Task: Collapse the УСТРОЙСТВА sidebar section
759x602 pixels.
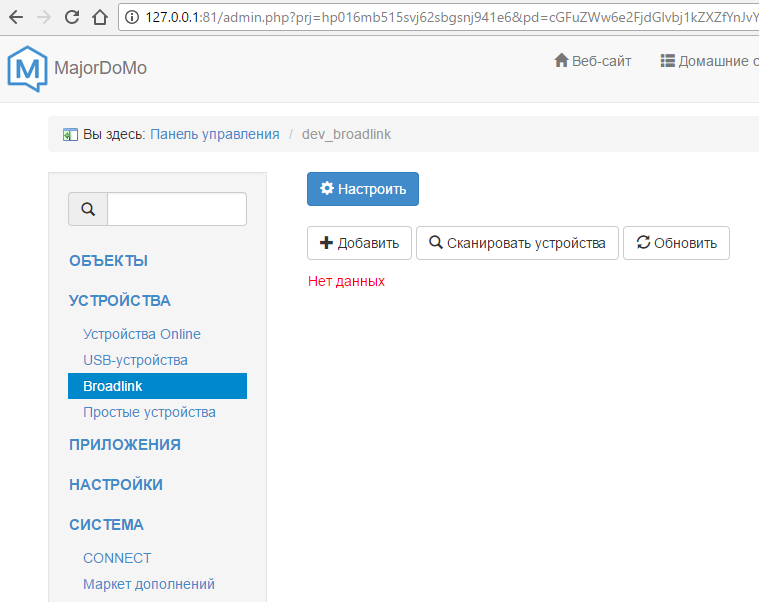Action: coord(120,301)
